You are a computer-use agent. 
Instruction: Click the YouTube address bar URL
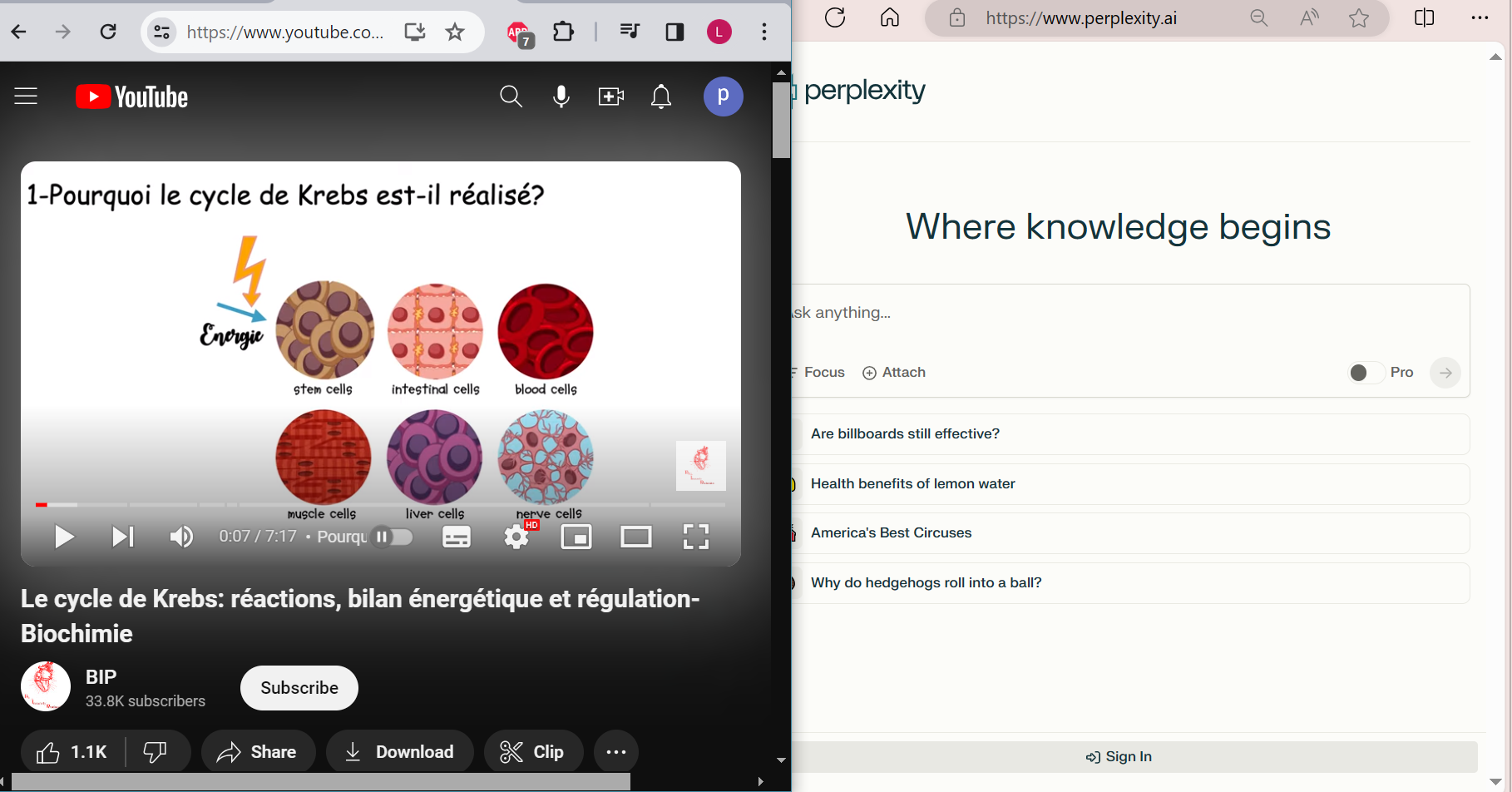point(284,32)
